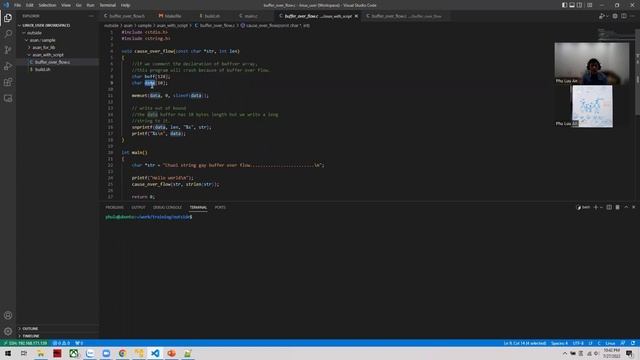Toggle primary sidebar layout icon in title bar

tap(564, 5)
